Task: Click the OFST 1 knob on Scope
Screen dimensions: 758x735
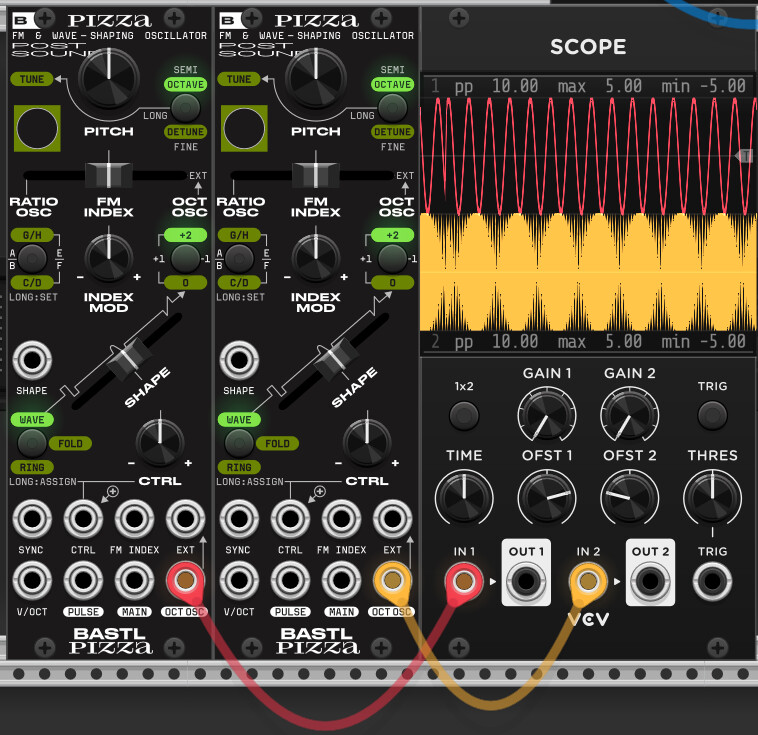Action: pyautogui.click(x=547, y=498)
